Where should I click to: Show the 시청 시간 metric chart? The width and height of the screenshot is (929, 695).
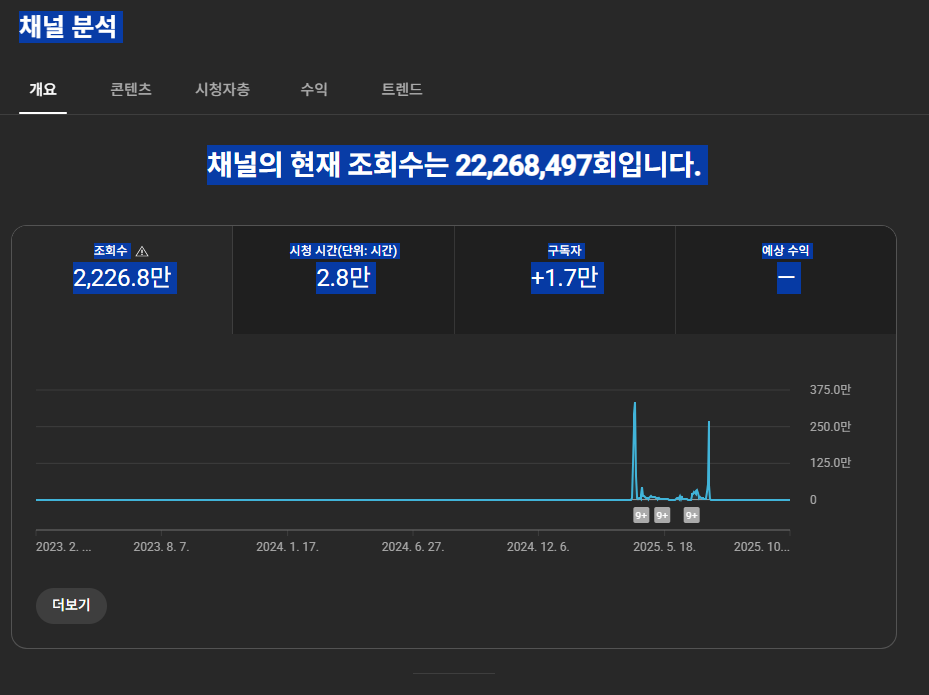coord(344,279)
